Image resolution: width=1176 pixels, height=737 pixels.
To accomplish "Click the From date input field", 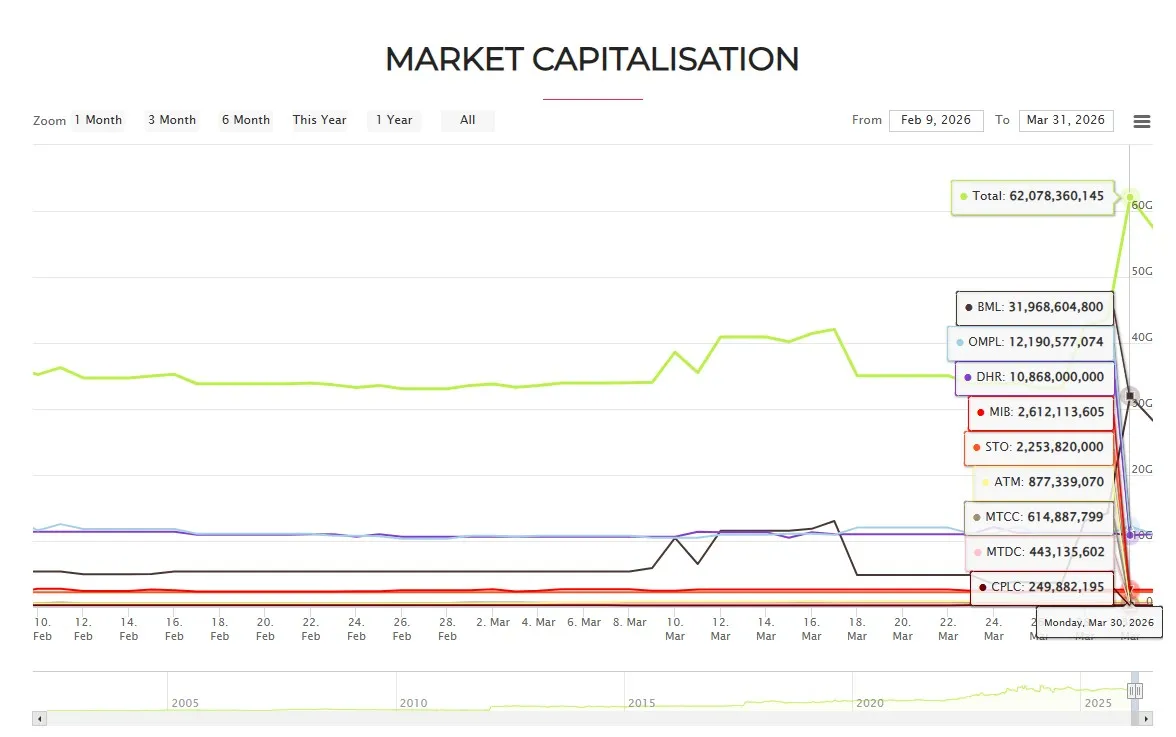I will [936, 120].
